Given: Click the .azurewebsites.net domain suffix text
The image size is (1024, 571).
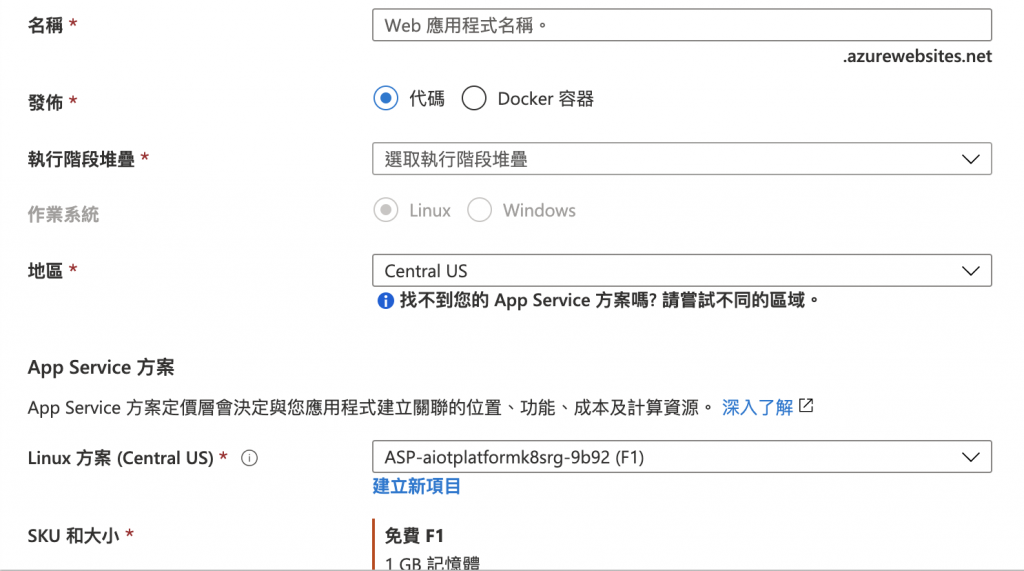Looking at the screenshot, I should [x=917, y=56].
